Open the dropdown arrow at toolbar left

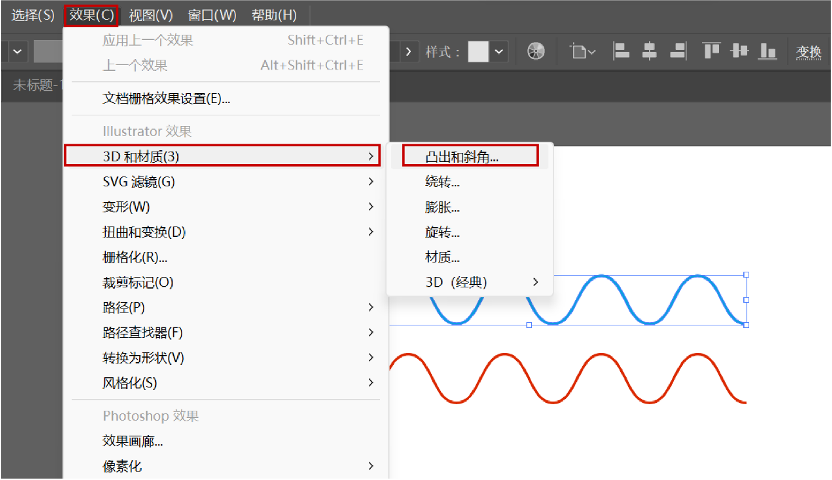(x=17, y=51)
